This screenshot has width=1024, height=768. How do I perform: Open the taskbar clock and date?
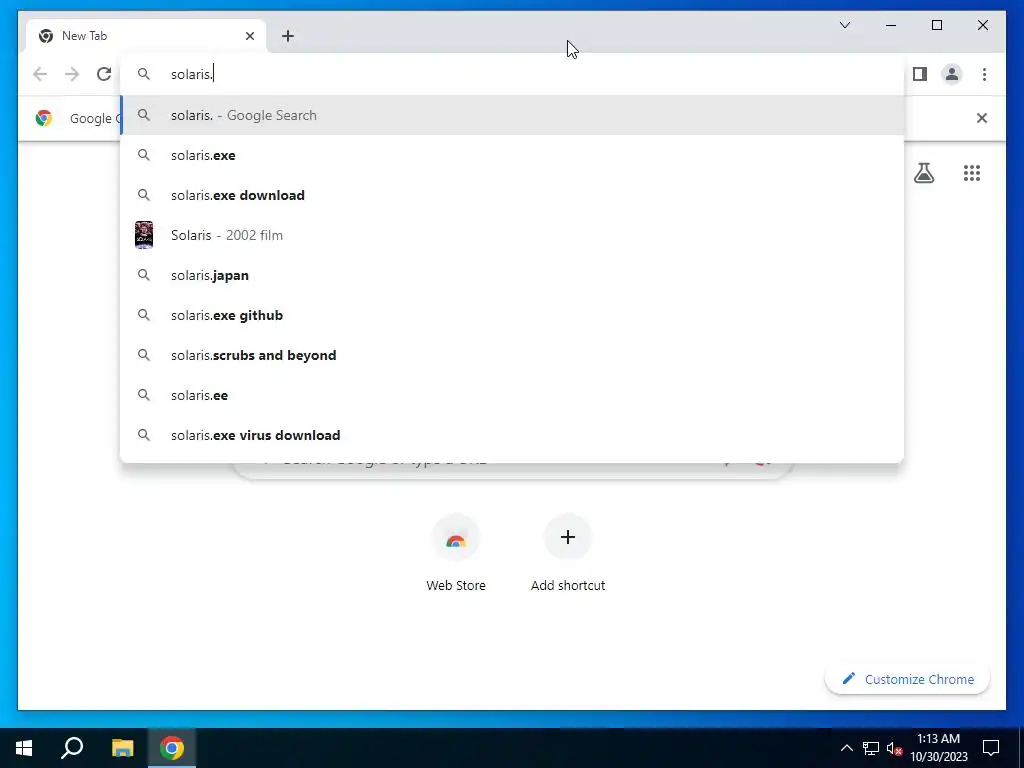tap(938, 748)
